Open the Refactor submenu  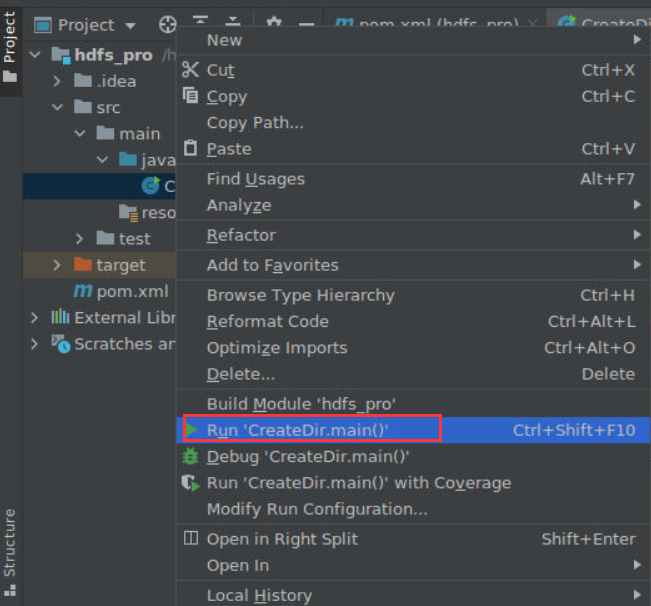(241, 235)
